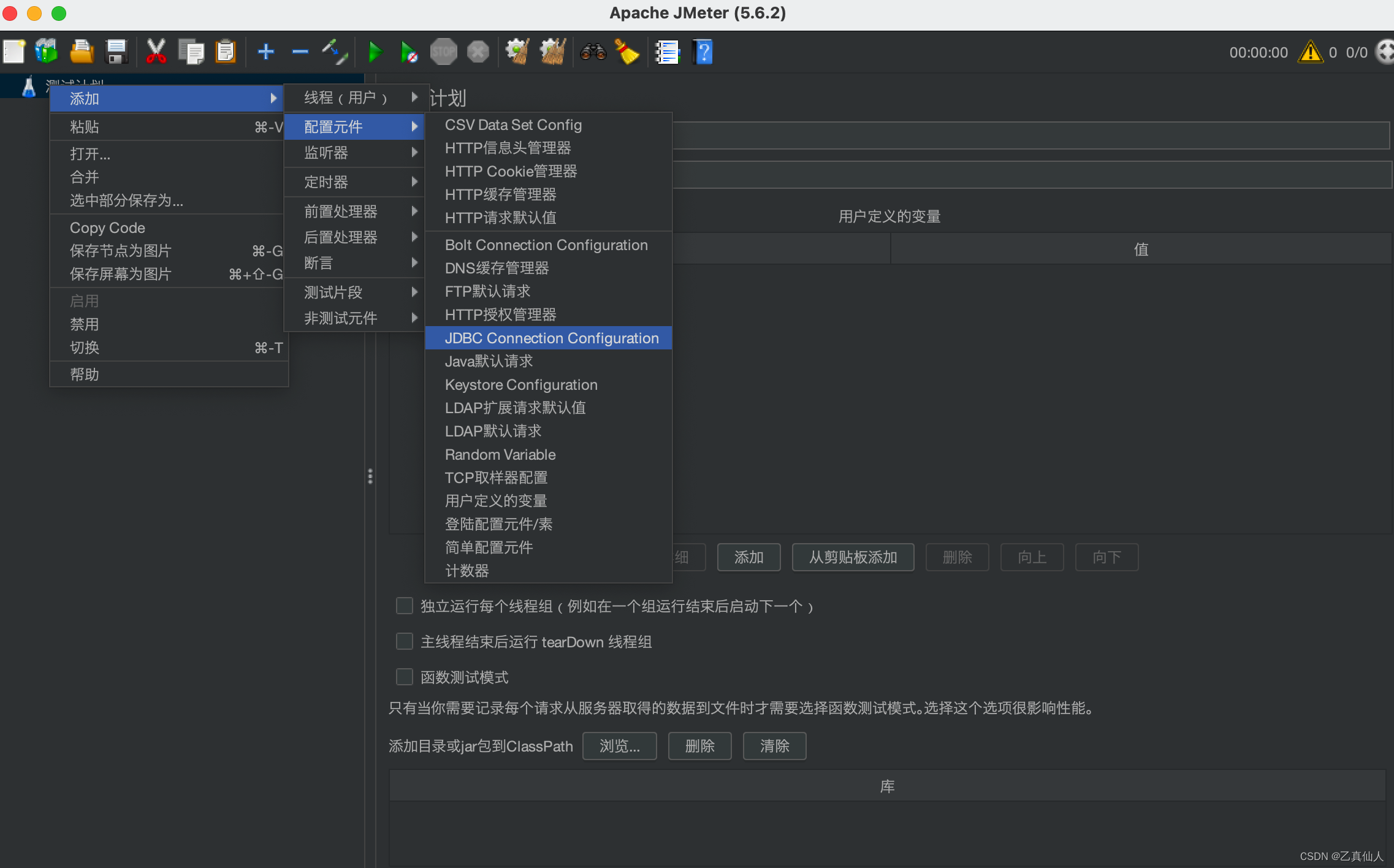The height and width of the screenshot is (868, 1394).
Task: Select HTTP信息头管理器 menu item
Action: click(549, 148)
